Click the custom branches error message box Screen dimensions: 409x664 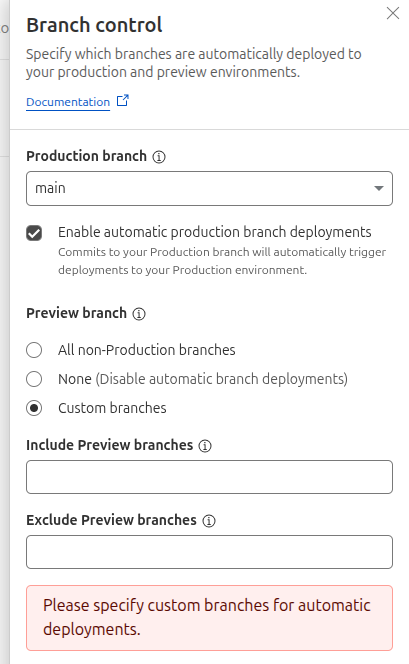[209, 618]
